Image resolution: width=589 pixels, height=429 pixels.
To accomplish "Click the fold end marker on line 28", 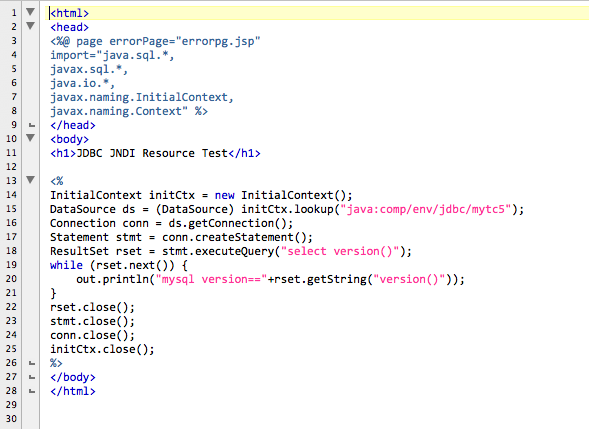I will pyautogui.click(x=32, y=391).
